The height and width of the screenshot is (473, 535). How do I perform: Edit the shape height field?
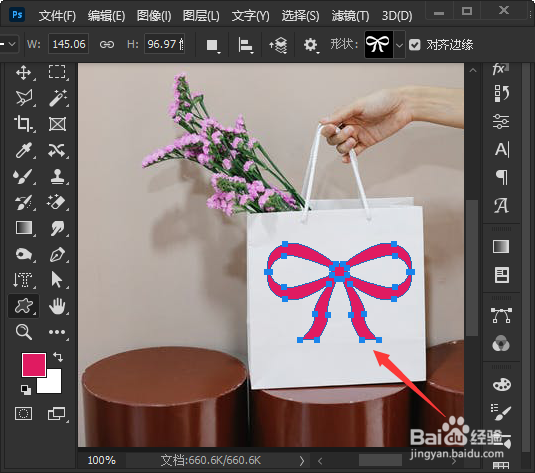coord(164,44)
